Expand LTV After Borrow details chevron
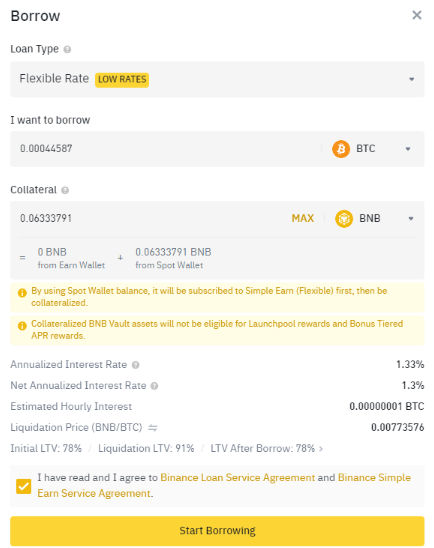The height and width of the screenshot is (548, 434). click(321, 448)
